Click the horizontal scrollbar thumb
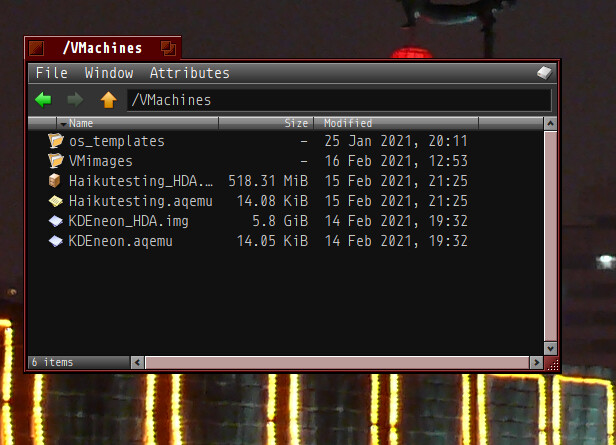Viewport: 616px width, 445px height. click(x=337, y=363)
